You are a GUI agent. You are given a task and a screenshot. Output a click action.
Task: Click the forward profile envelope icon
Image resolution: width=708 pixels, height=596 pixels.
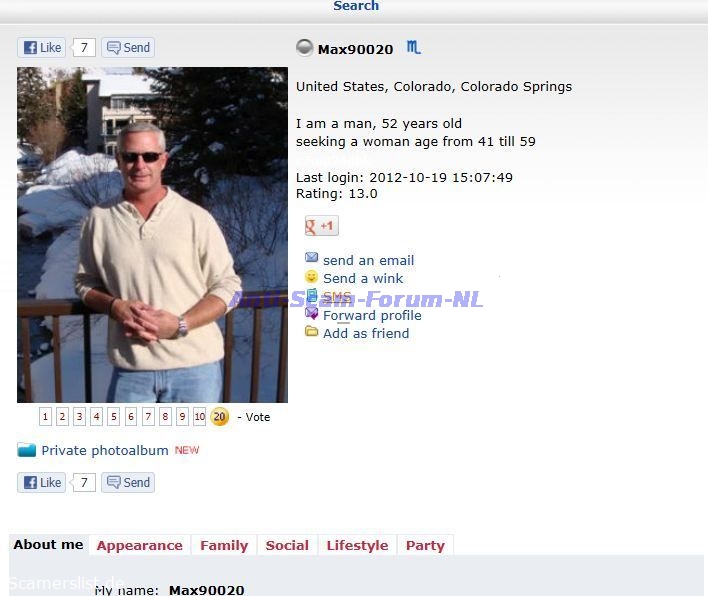coord(312,312)
